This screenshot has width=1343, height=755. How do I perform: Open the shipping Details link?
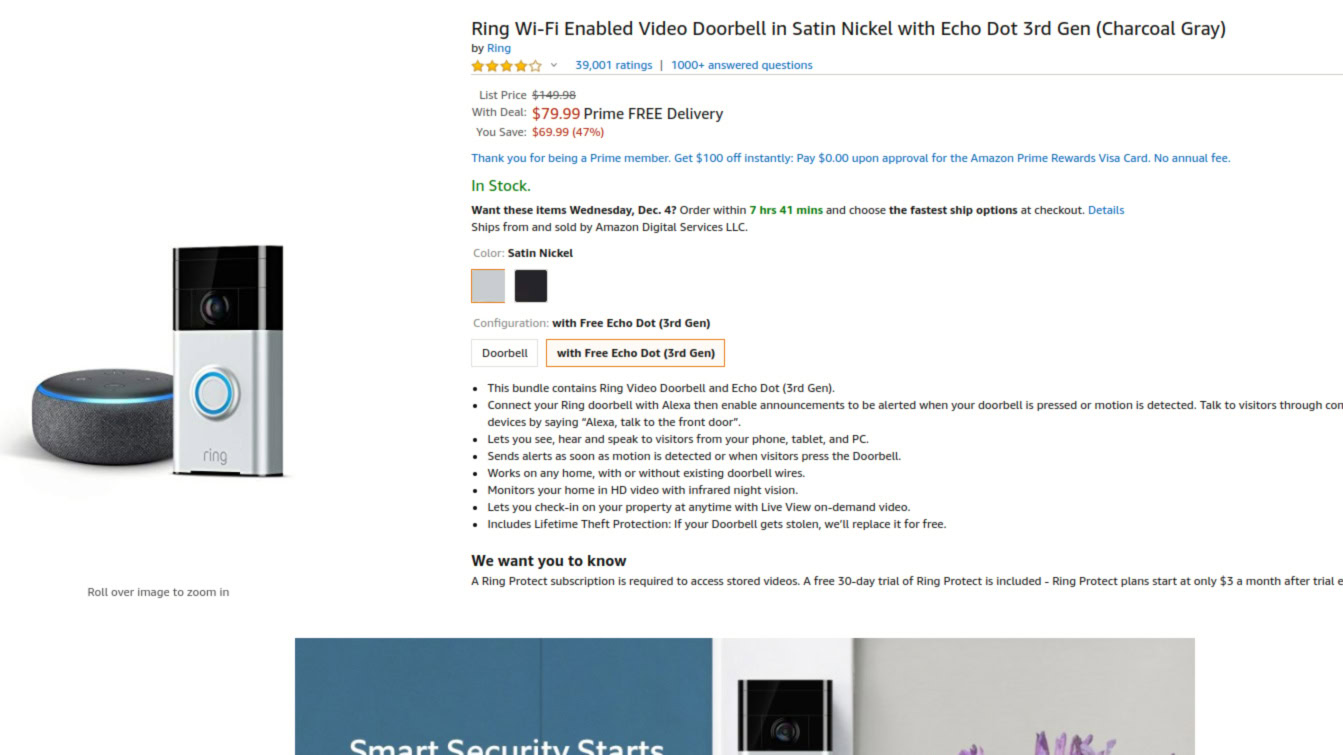1106,210
